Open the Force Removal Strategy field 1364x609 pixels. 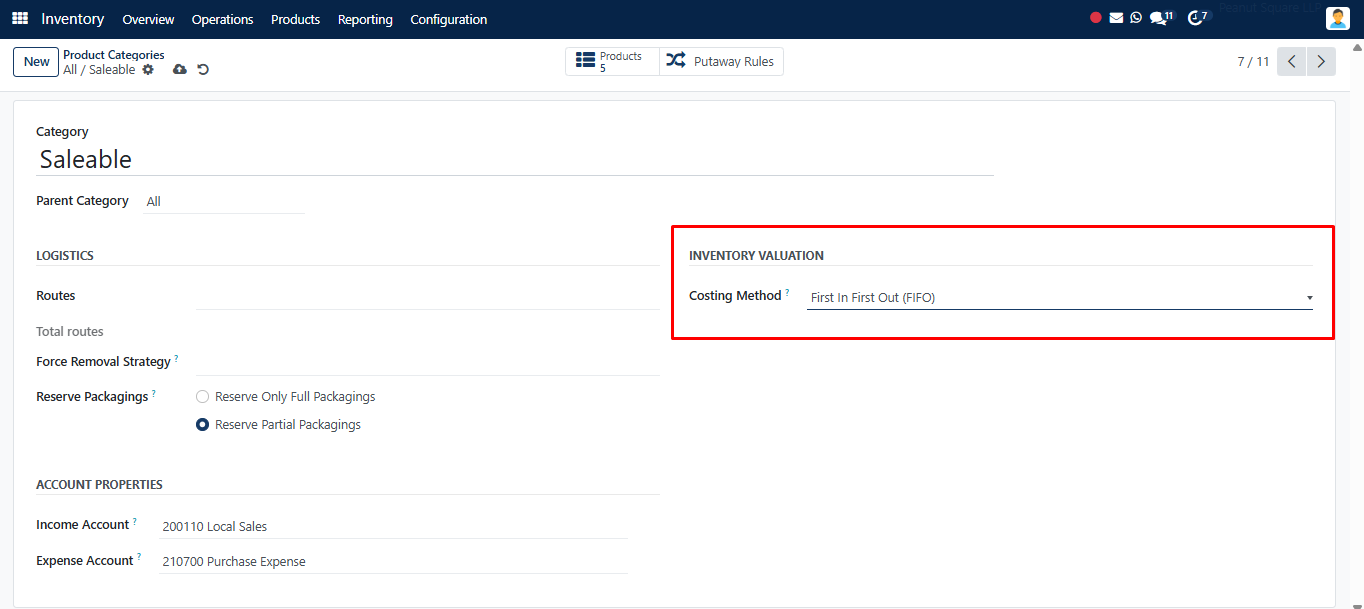point(427,362)
